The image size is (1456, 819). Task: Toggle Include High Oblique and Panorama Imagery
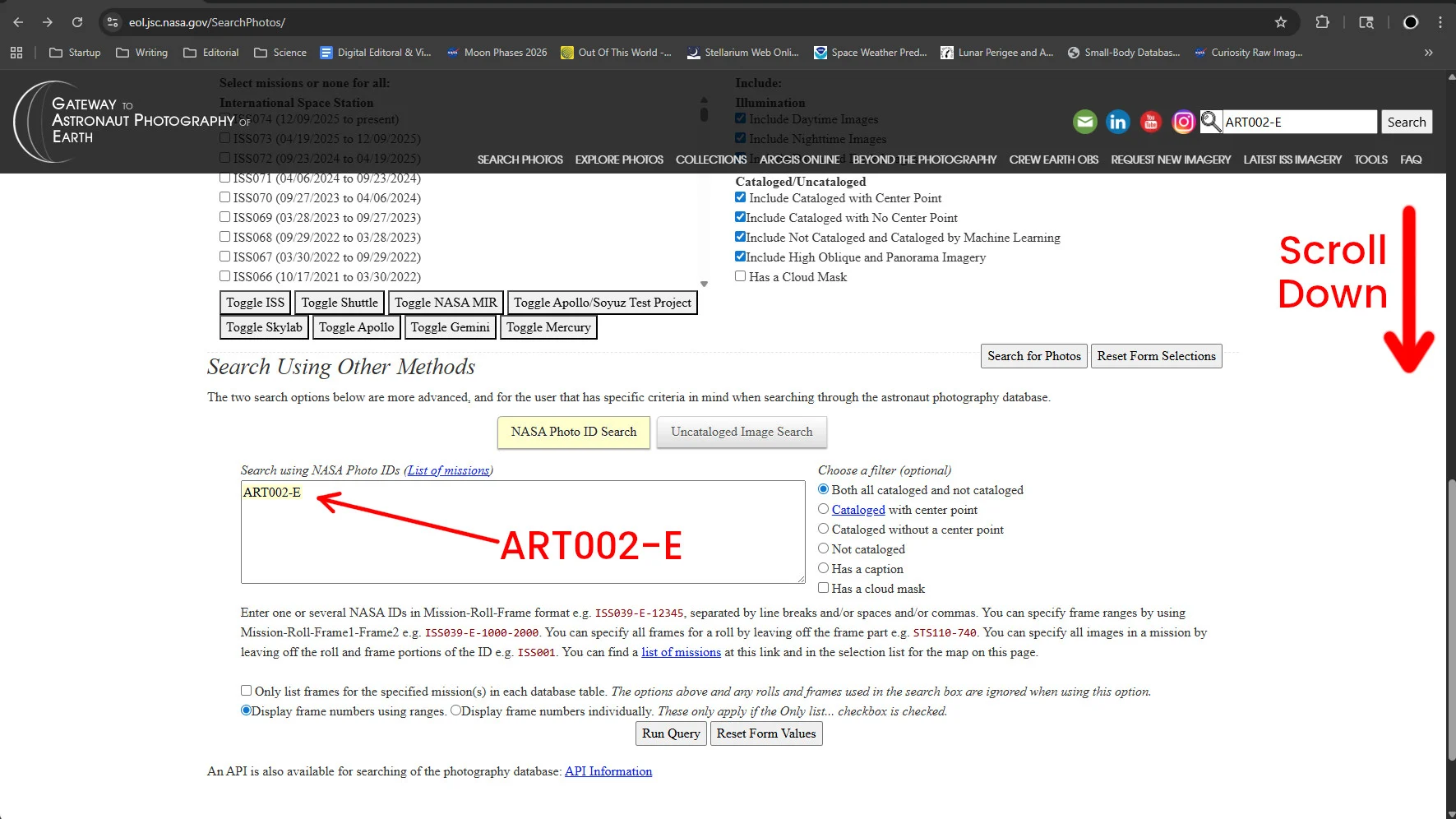click(740, 257)
